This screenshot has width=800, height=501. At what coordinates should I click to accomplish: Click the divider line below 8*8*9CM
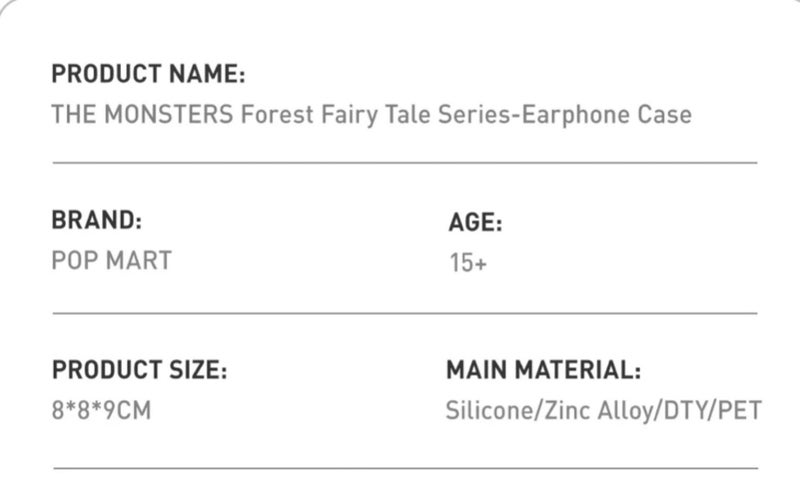click(404, 467)
